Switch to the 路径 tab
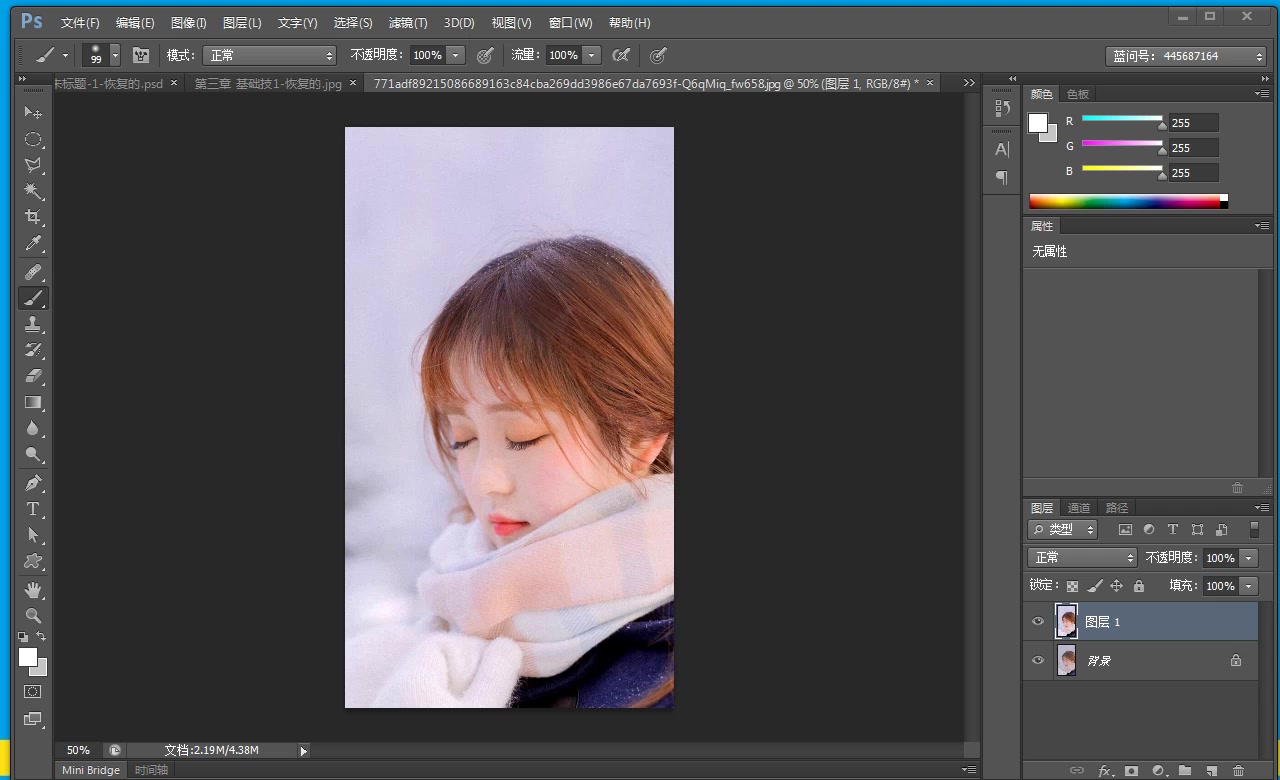 [1117, 508]
